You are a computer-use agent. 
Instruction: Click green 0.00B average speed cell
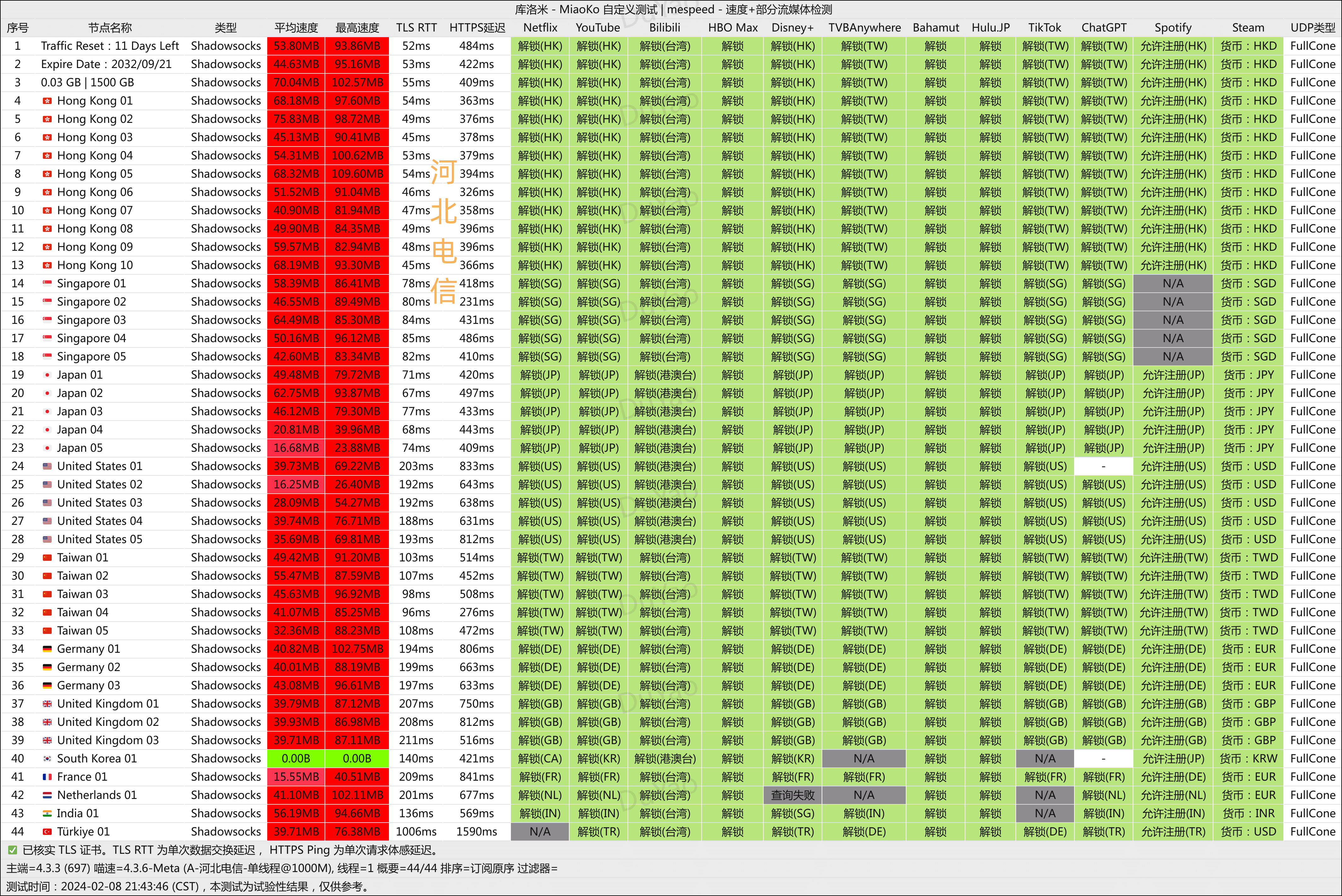click(296, 759)
